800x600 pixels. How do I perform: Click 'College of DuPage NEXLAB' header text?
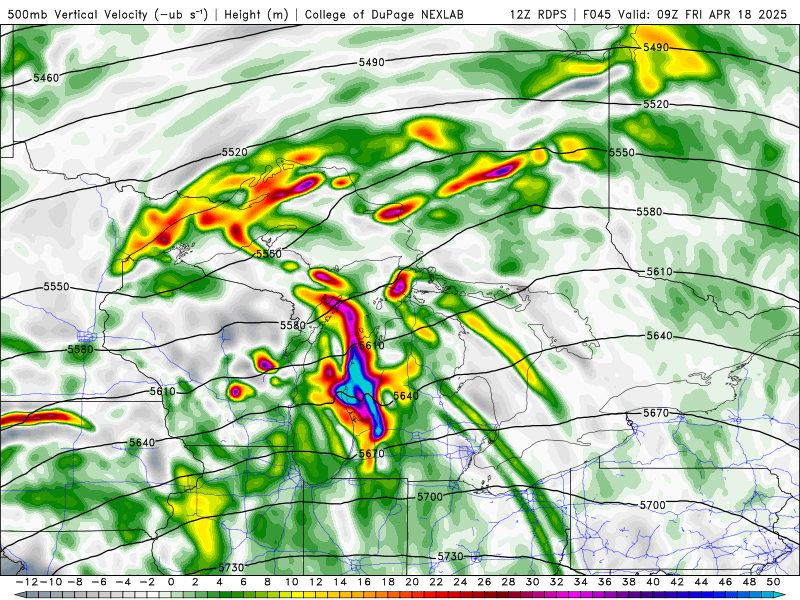click(384, 15)
